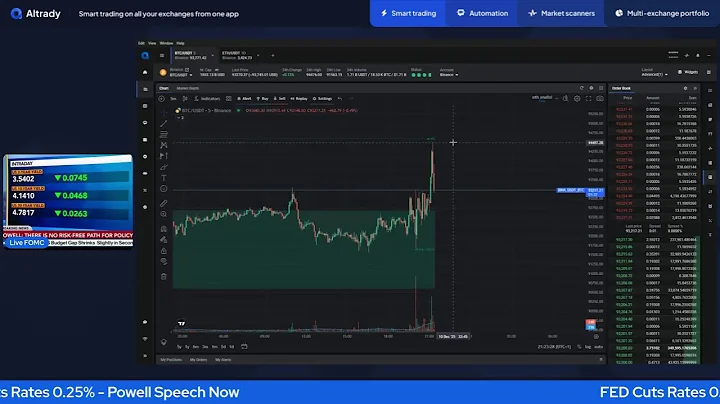Select the text annotation tool

pos(163,178)
